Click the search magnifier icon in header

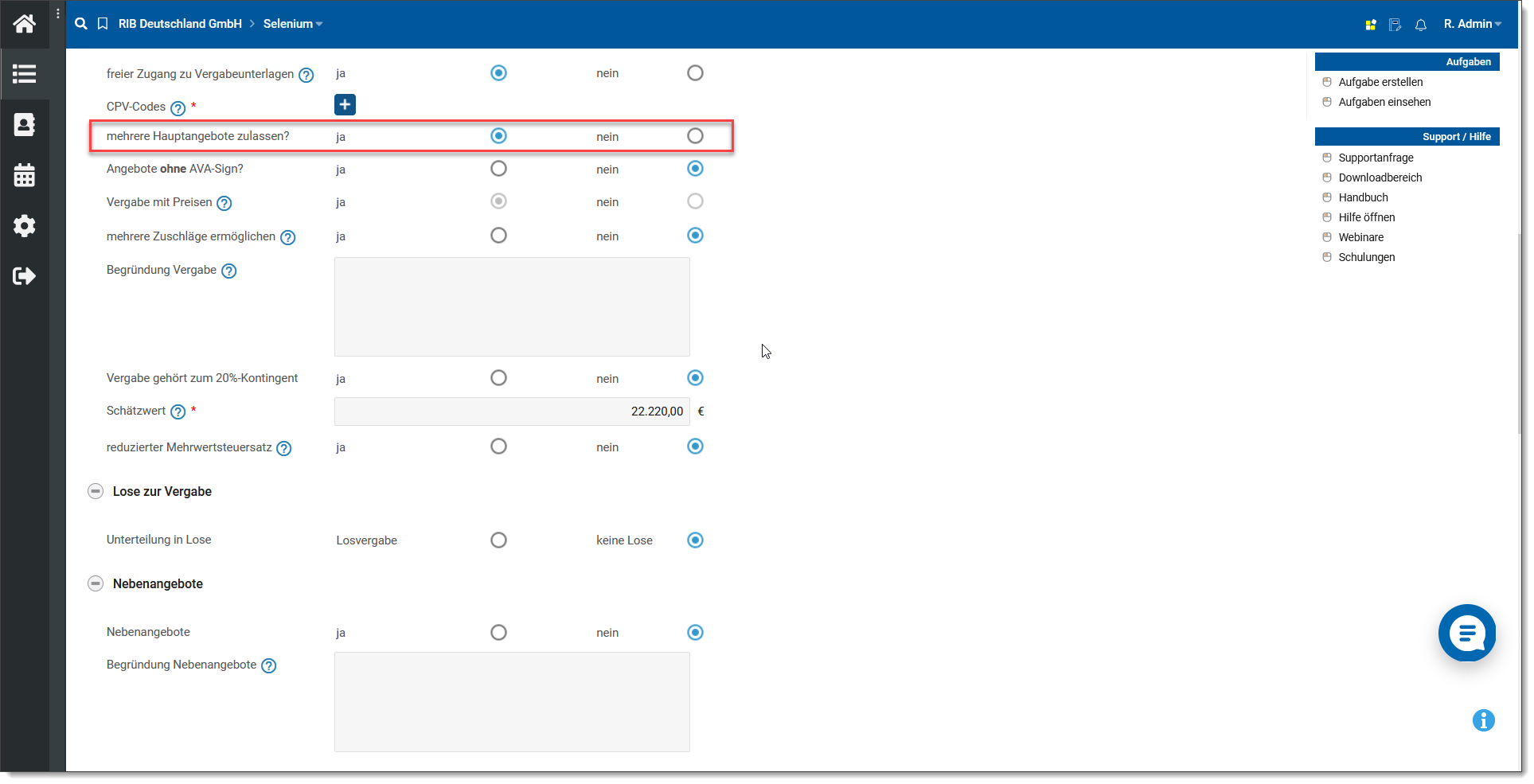tap(80, 24)
